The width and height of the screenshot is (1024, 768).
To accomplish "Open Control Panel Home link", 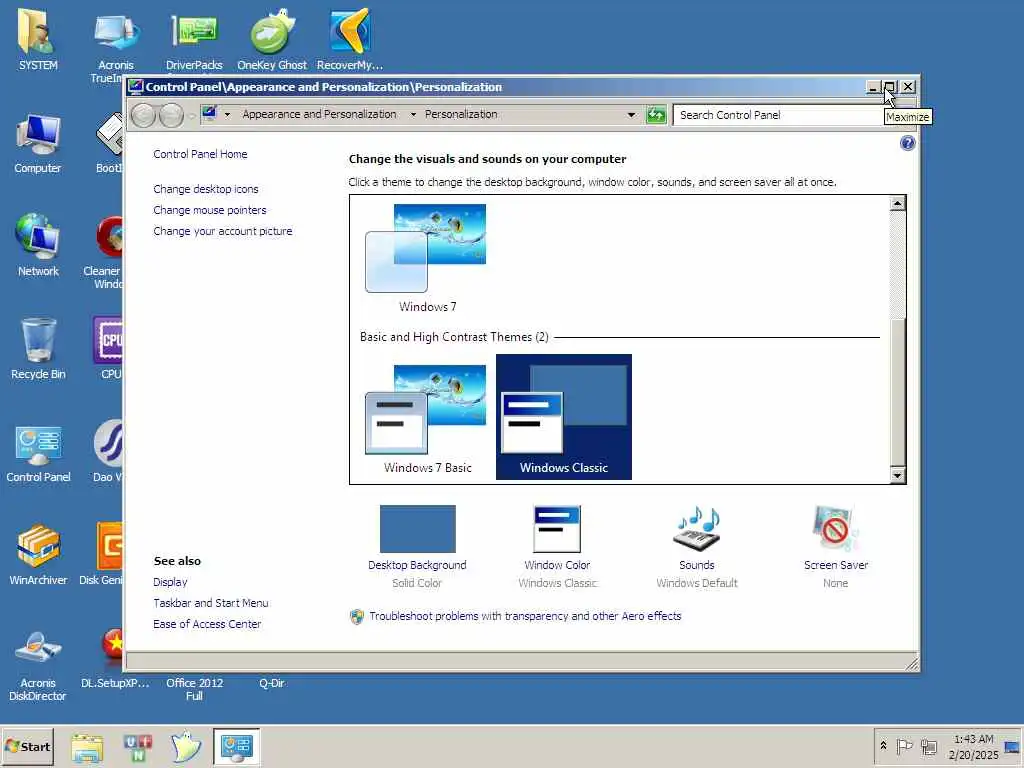I will coord(200,154).
